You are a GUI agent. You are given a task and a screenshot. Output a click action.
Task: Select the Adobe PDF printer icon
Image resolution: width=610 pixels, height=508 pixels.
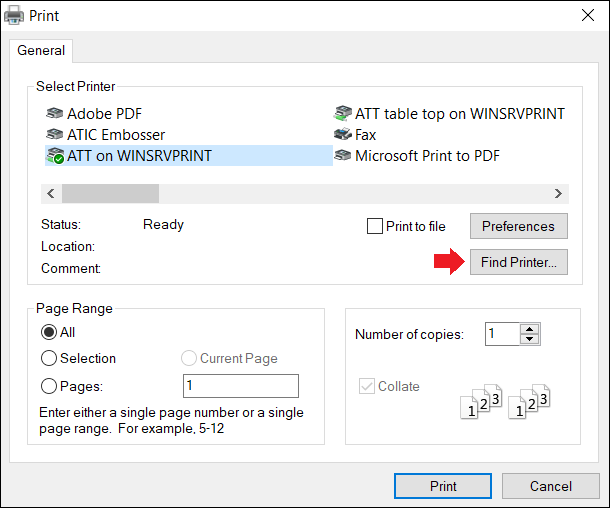[54, 114]
